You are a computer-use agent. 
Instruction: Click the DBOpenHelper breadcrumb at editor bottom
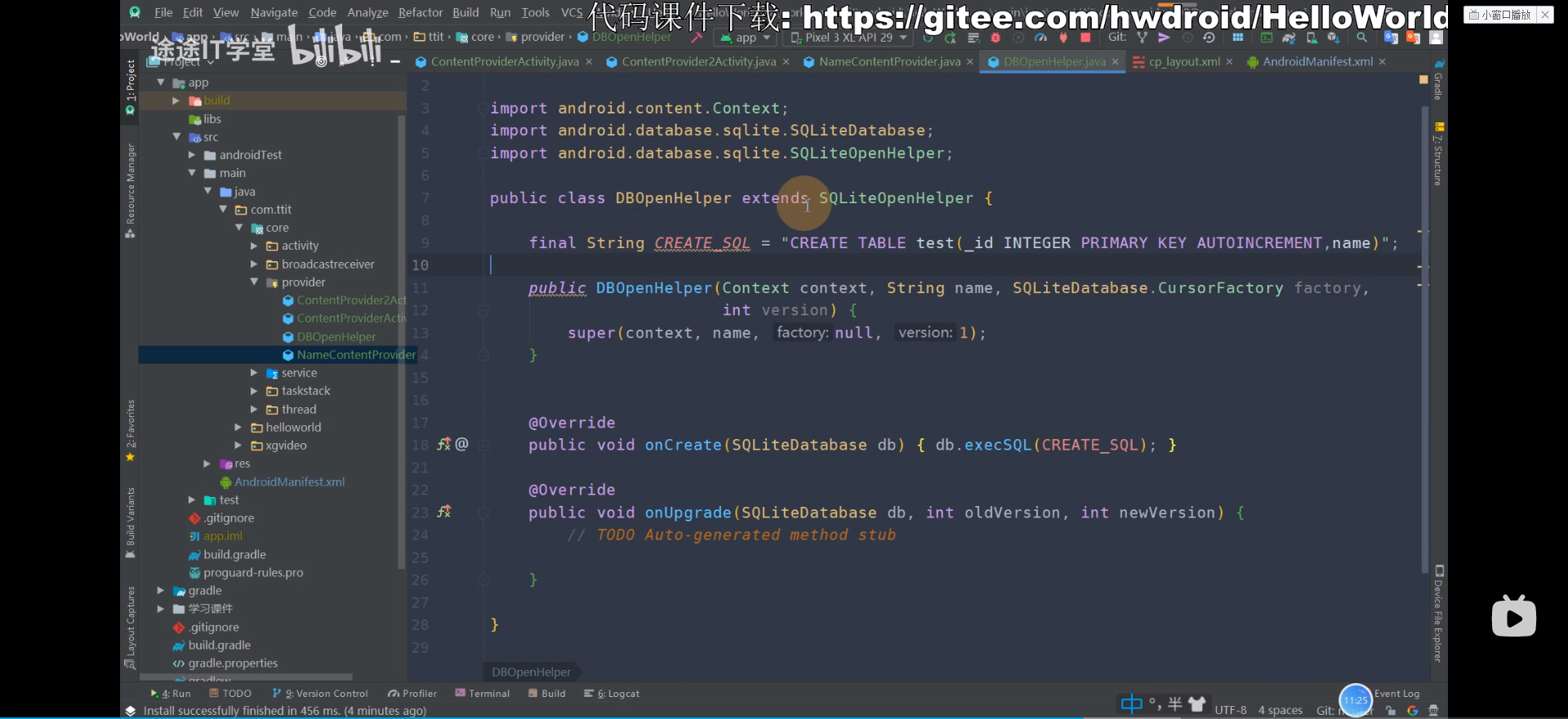click(x=531, y=672)
